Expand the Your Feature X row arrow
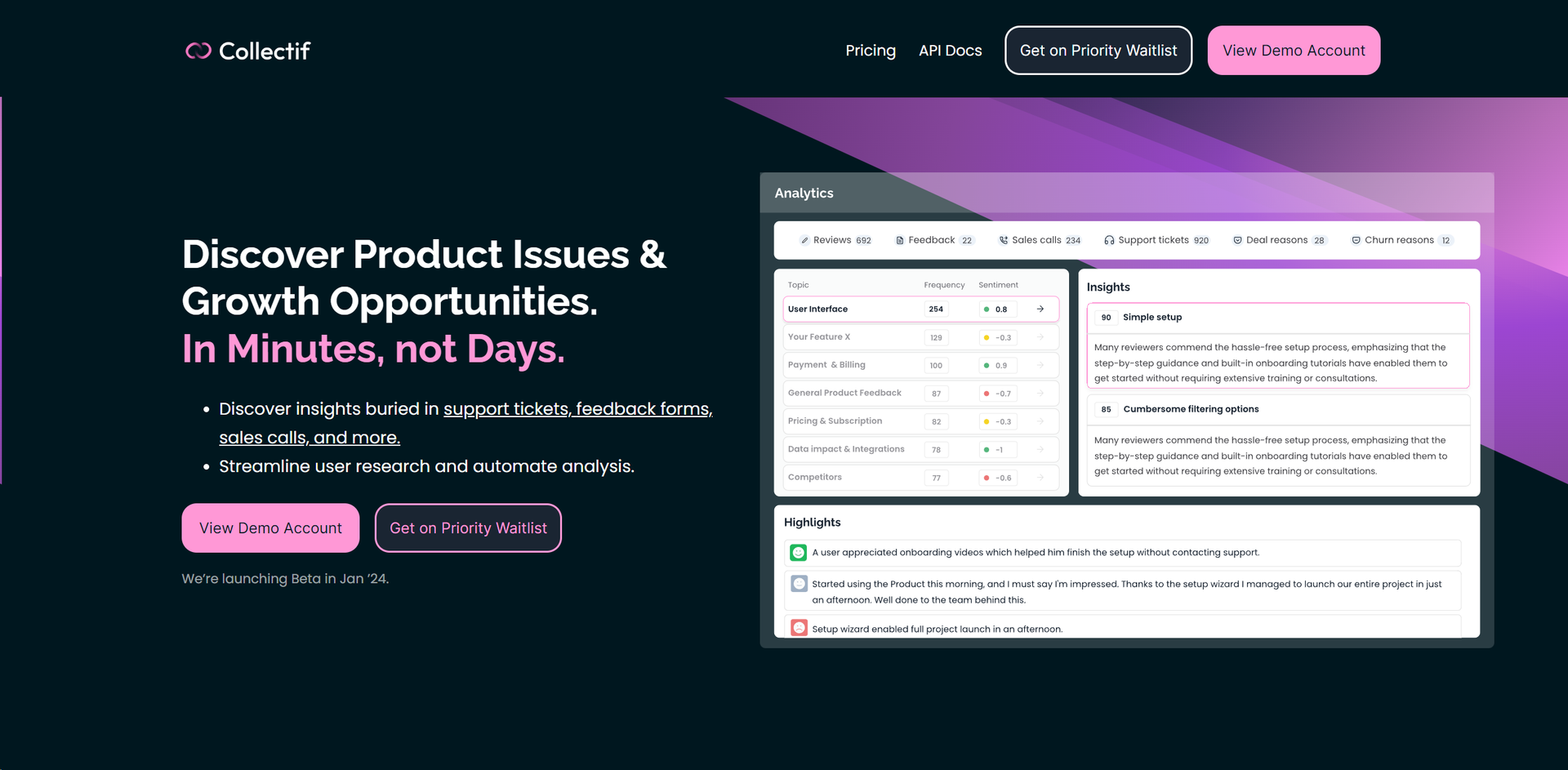This screenshot has width=1568, height=770. (1040, 337)
